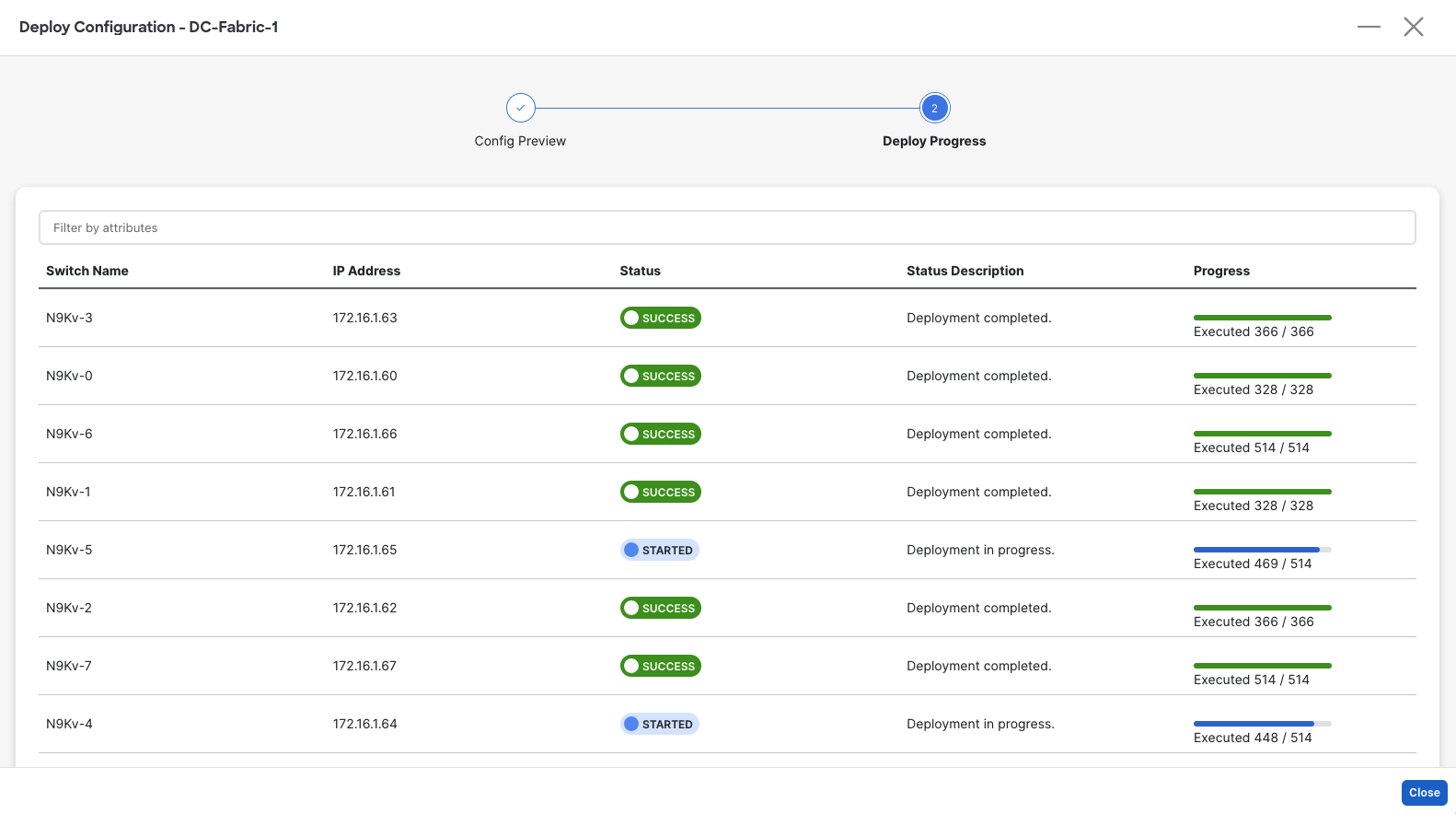Click IP address 172.16.1.63
The width and height of the screenshot is (1456, 814).
point(365,318)
